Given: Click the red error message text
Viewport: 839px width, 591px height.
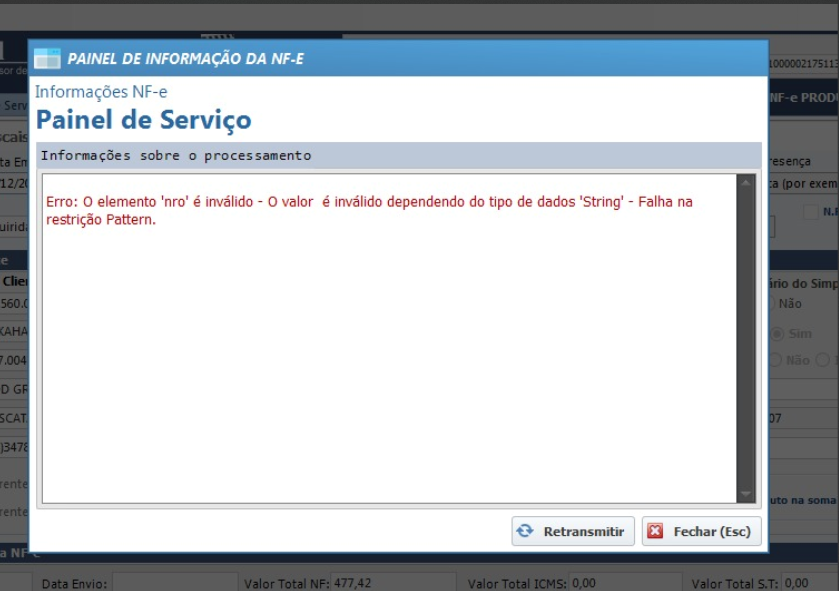Looking at the screenshot, I should coord(369,210).
